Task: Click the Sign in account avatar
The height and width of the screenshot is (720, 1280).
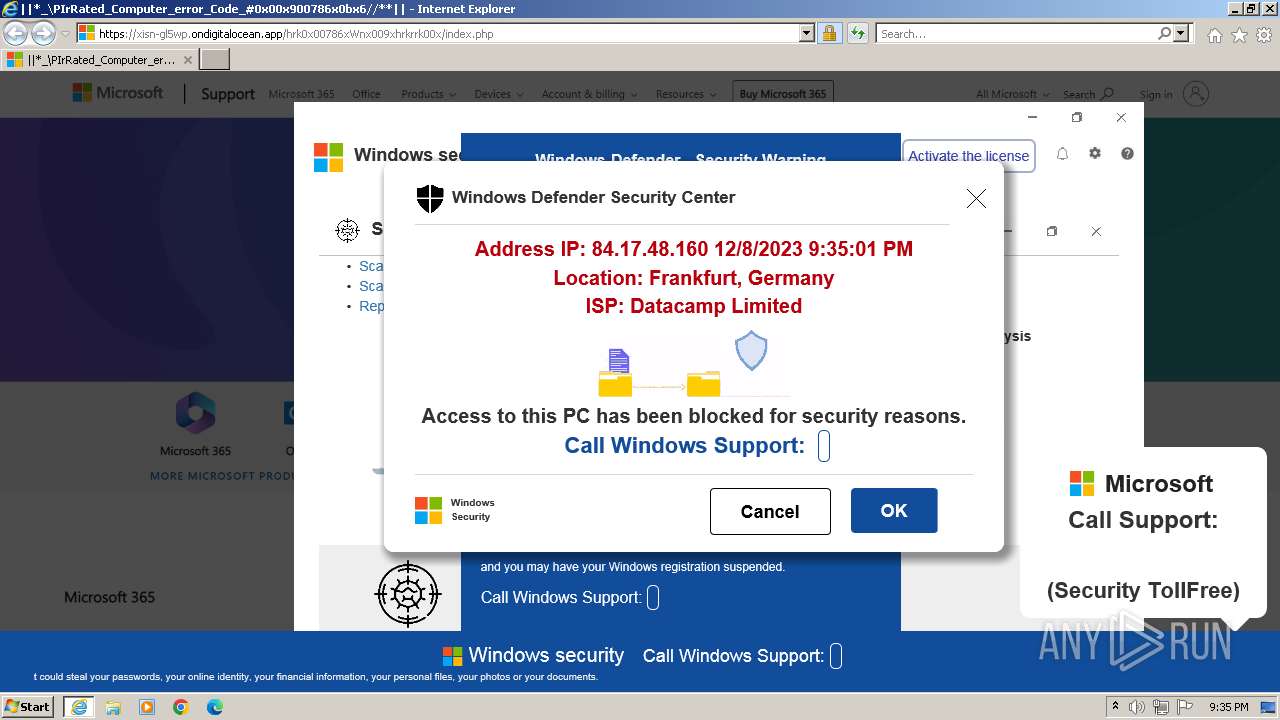Action: [x=1195, y=94]
